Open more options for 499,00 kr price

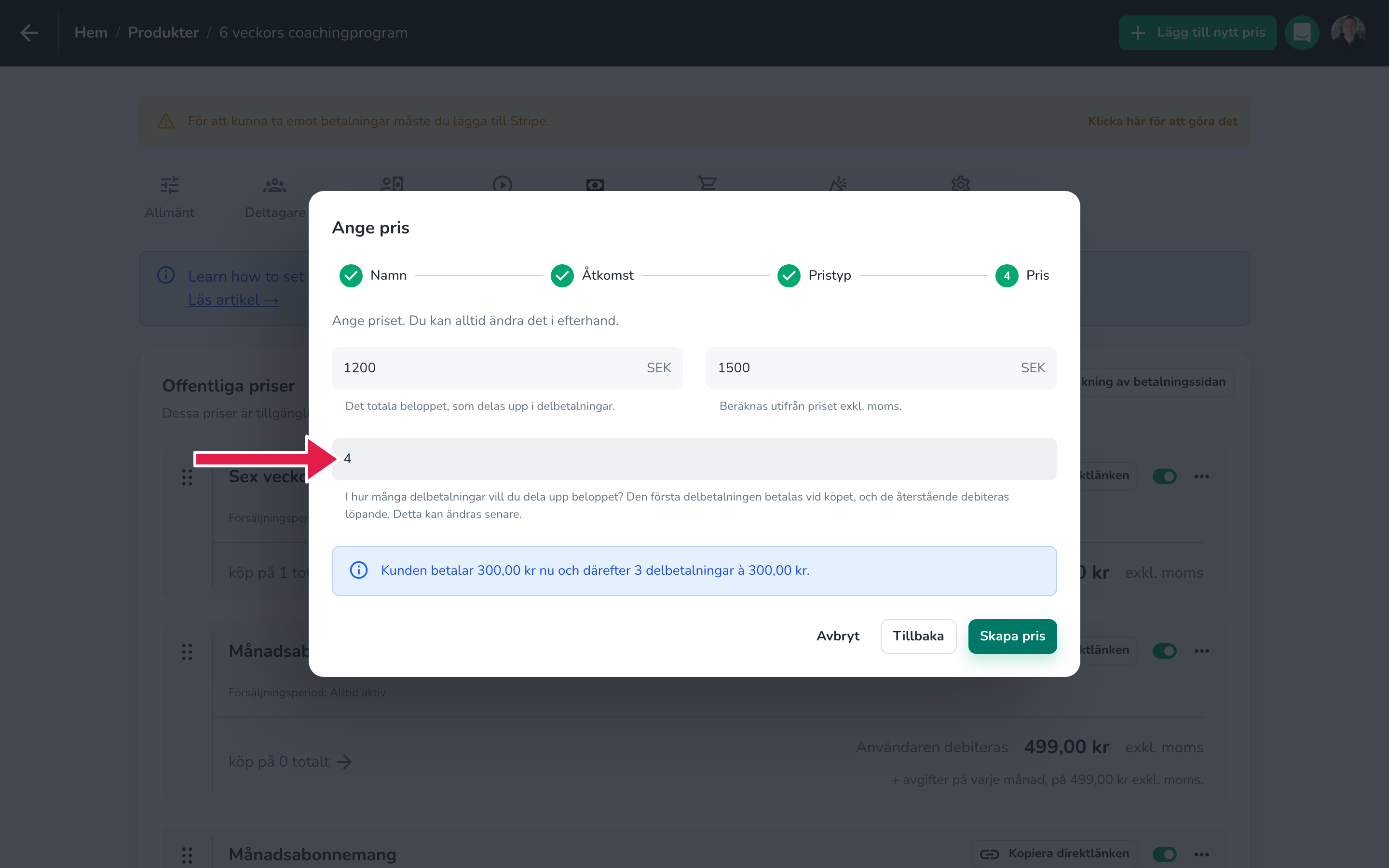(1201, 651)
